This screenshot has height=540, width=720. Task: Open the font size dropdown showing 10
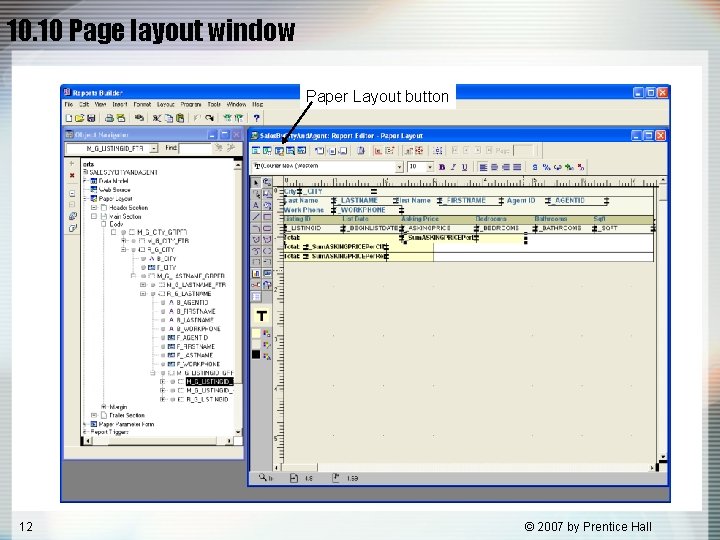coord(430,167)
